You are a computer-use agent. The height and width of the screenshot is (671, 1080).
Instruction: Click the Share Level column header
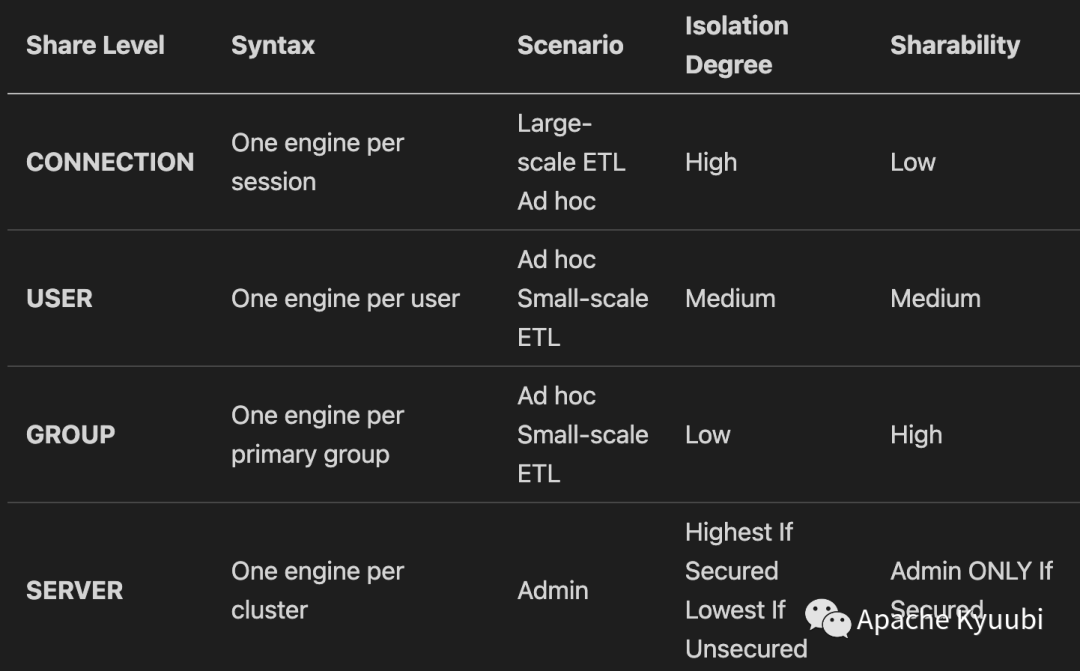click(x=95, y=45)
